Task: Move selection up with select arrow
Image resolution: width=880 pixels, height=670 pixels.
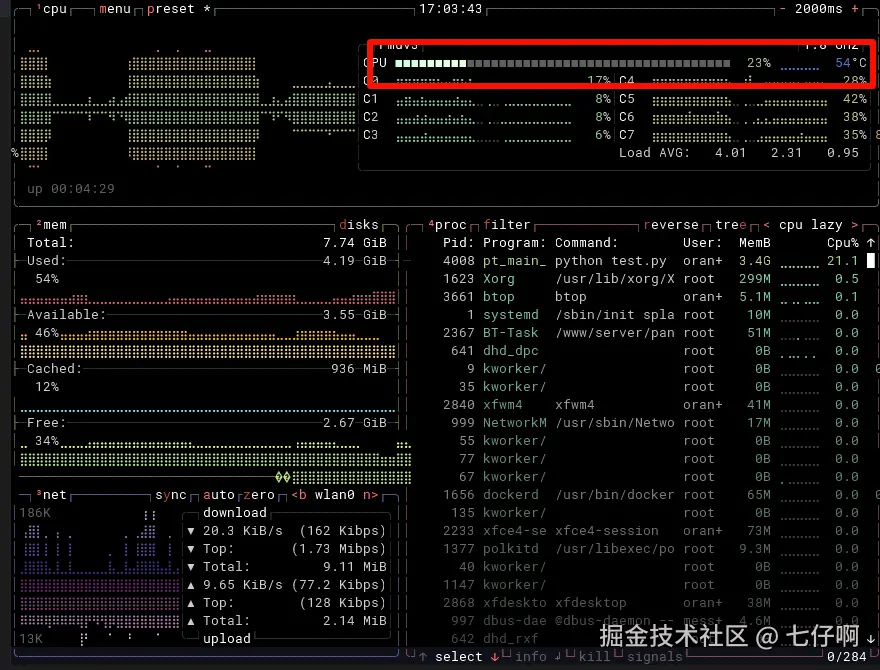Action: click(x=423, y=657)
